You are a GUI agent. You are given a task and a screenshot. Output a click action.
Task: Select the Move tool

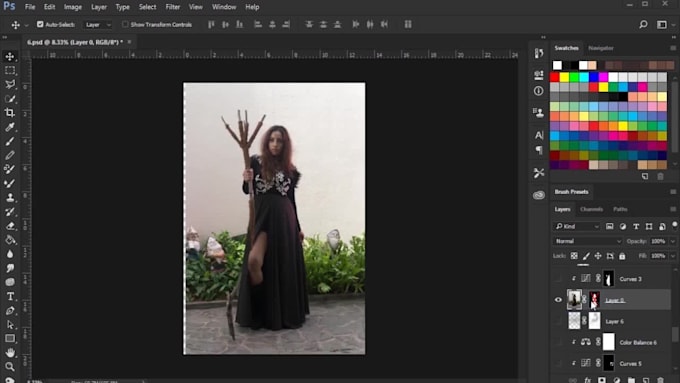[x=10, y=56]
